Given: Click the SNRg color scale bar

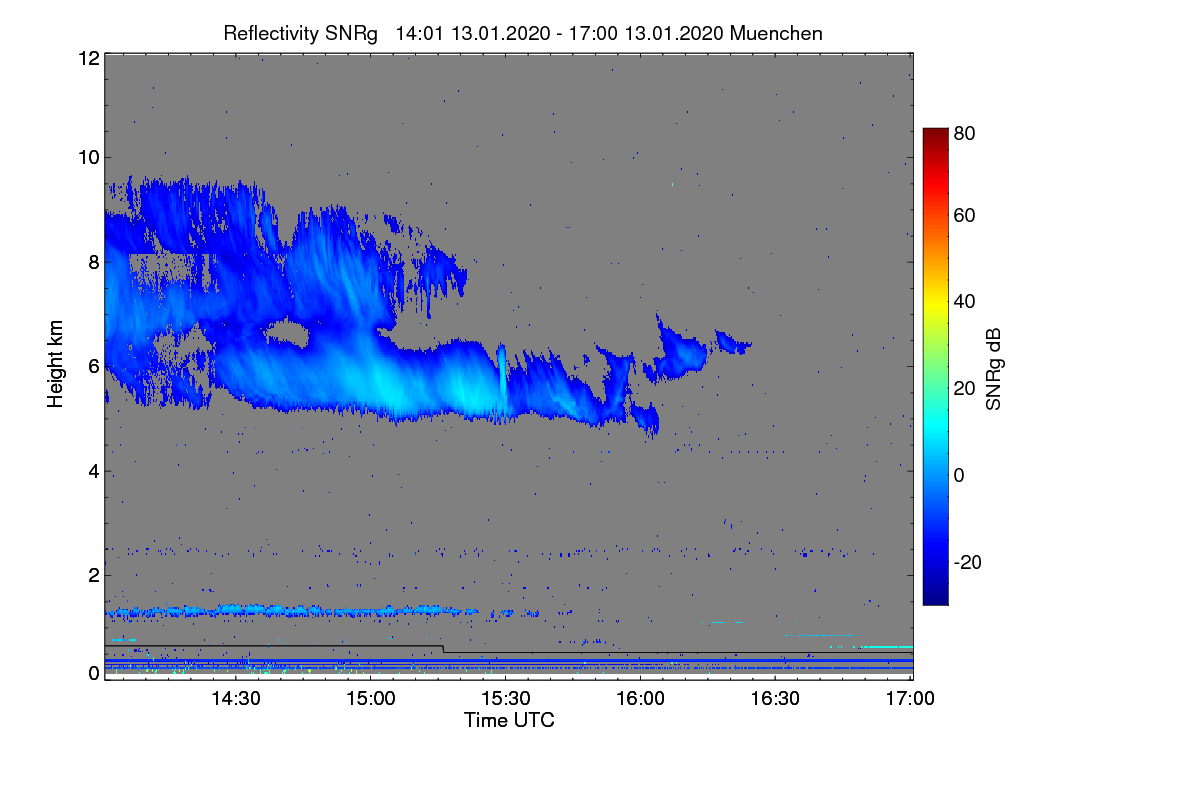Looking at the screenshot, I should coord(935,366).
